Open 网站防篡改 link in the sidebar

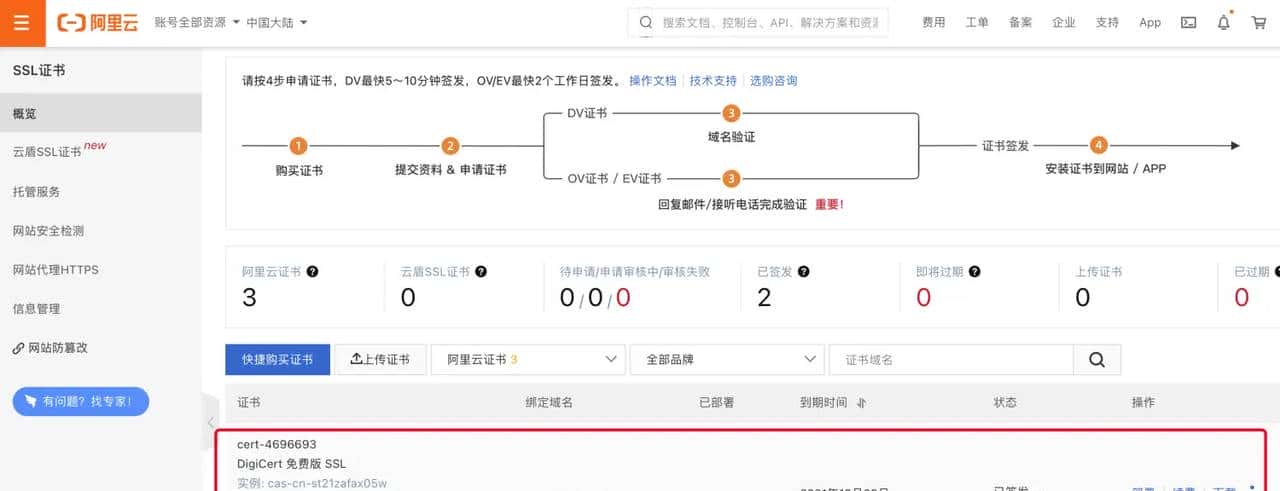click(x=50, y=348)
